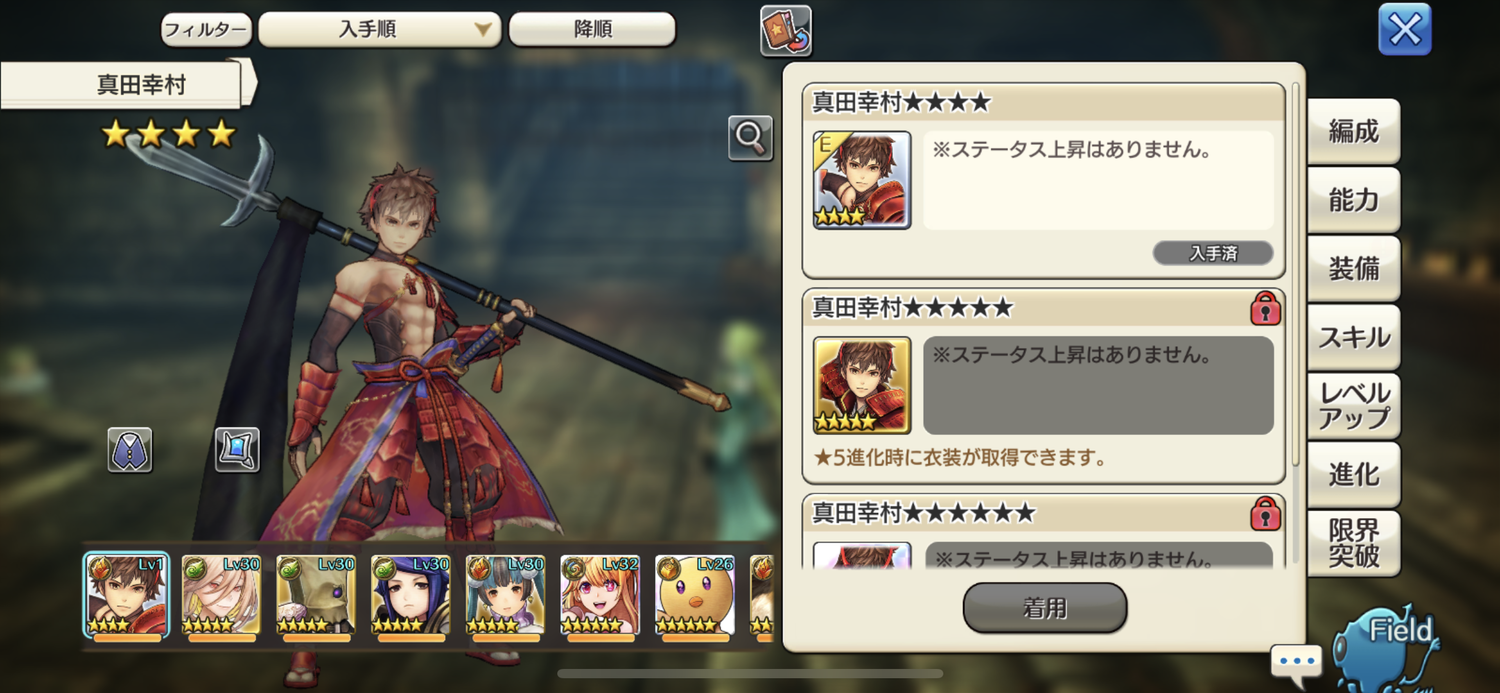Open the card book swap icon

785,31
